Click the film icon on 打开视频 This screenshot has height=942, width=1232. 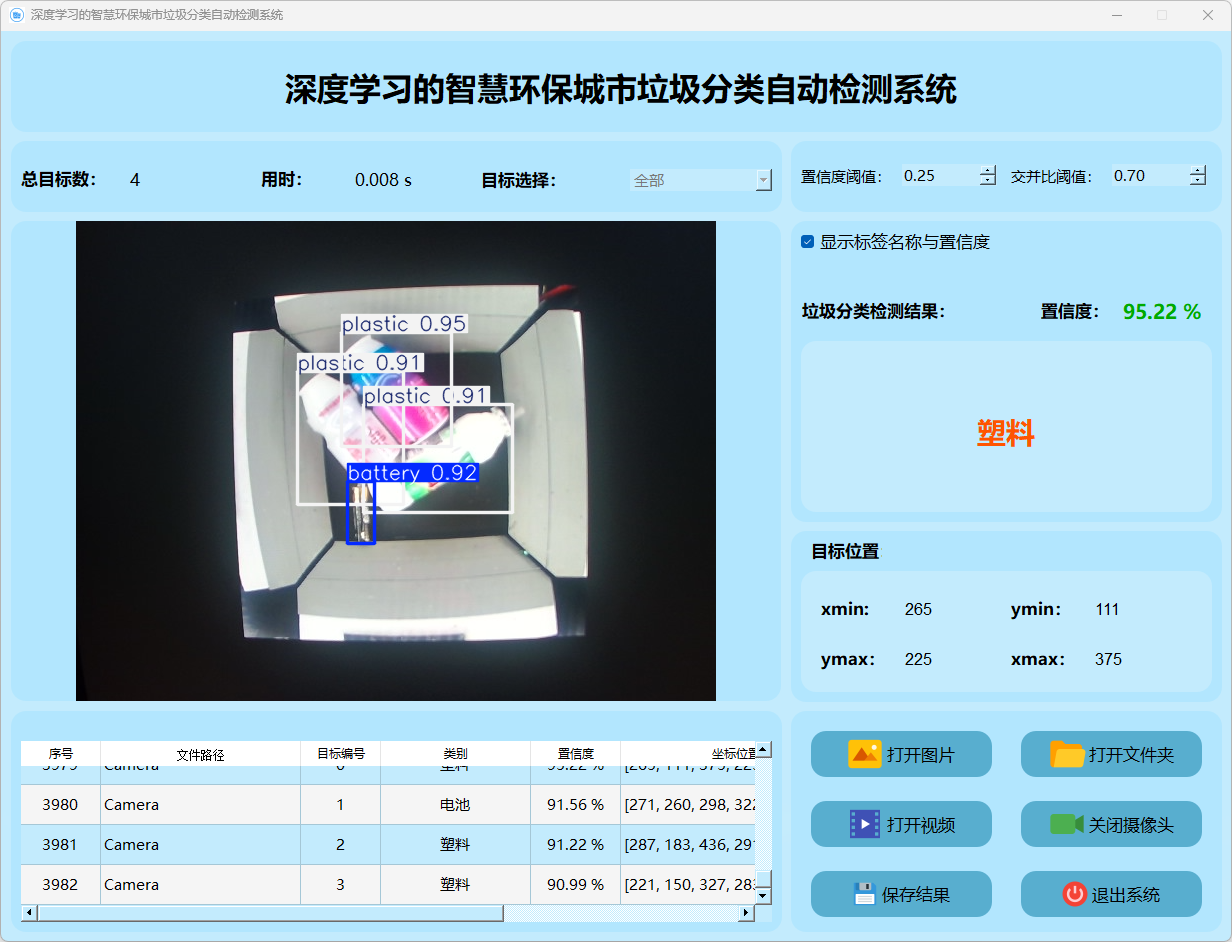coord(864,824)
